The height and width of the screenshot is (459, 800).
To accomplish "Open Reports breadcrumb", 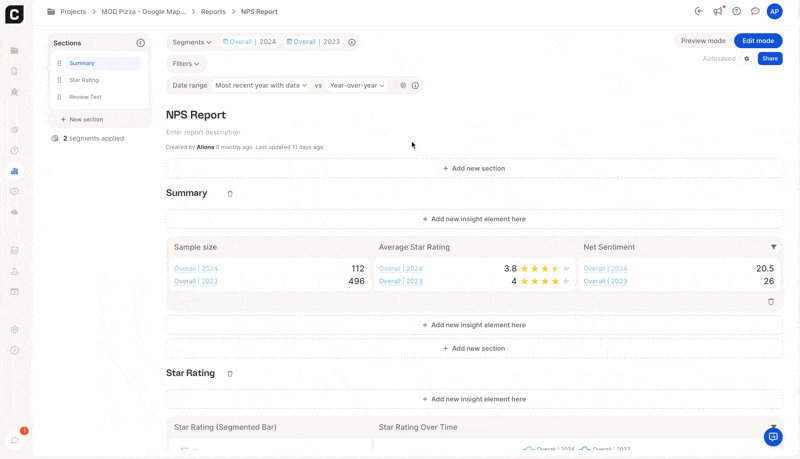I will (x=213, y=11).
